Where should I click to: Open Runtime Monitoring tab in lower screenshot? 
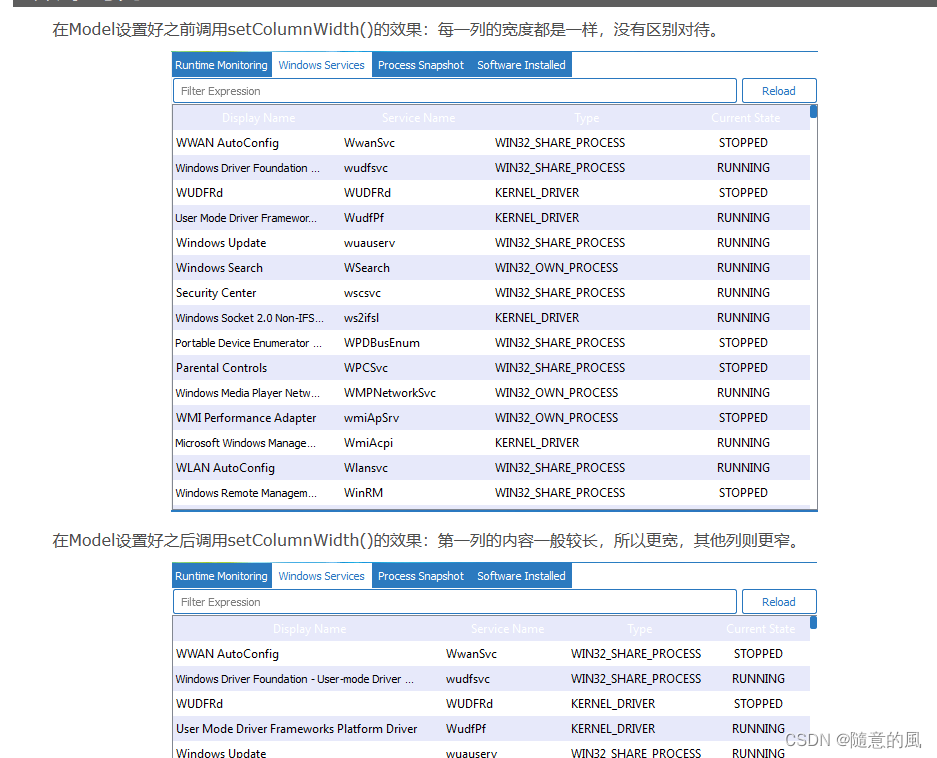221,576
